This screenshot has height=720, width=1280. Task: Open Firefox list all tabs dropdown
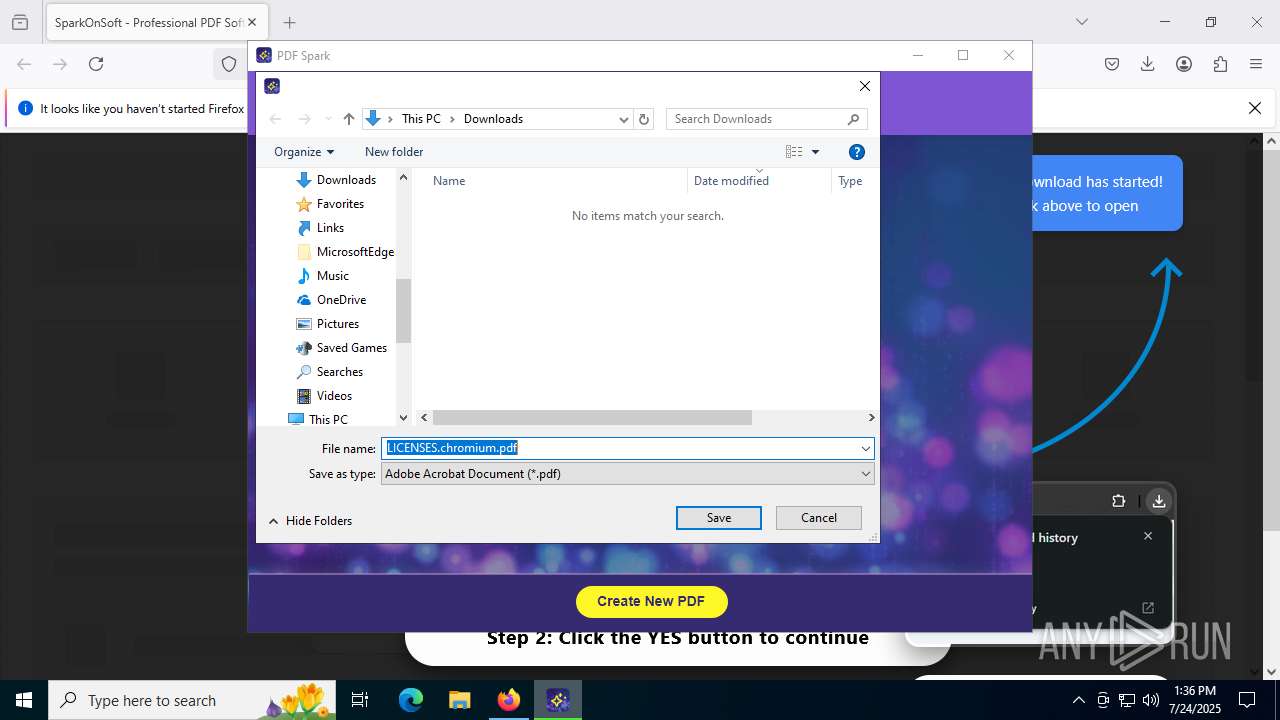point(1081,22)
